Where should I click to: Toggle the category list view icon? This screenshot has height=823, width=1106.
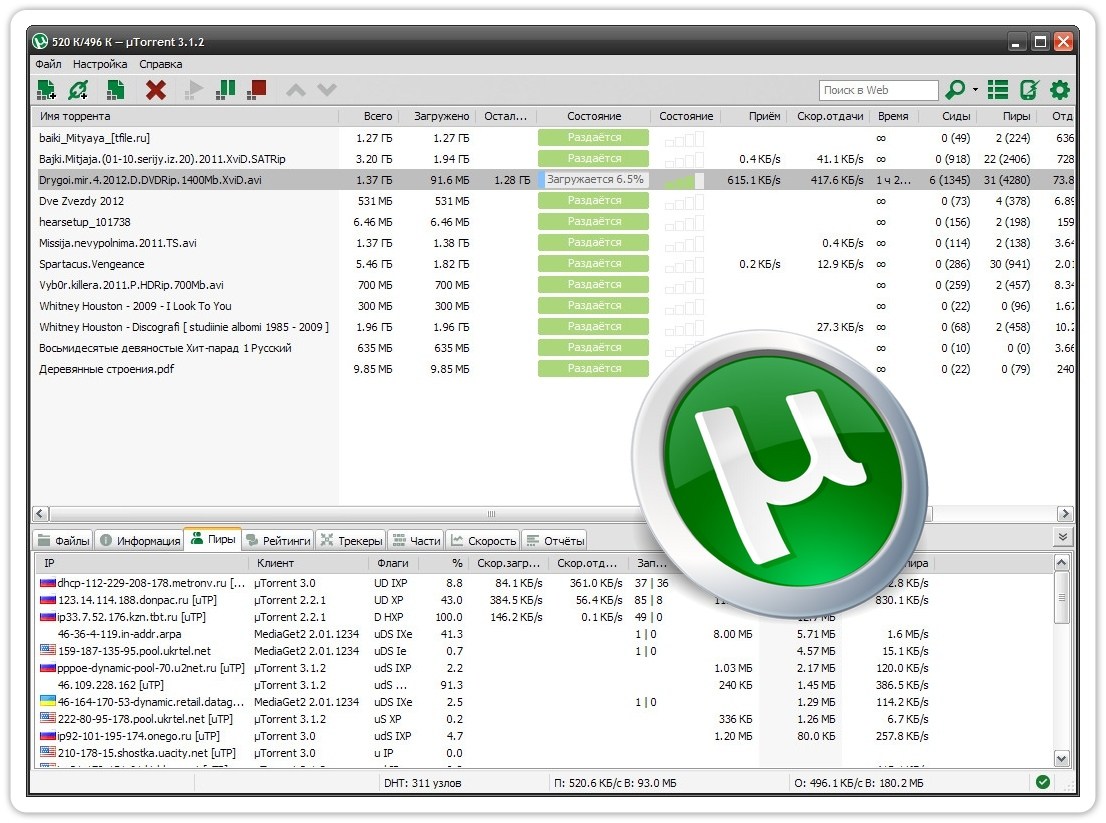[x=997, y=90]
